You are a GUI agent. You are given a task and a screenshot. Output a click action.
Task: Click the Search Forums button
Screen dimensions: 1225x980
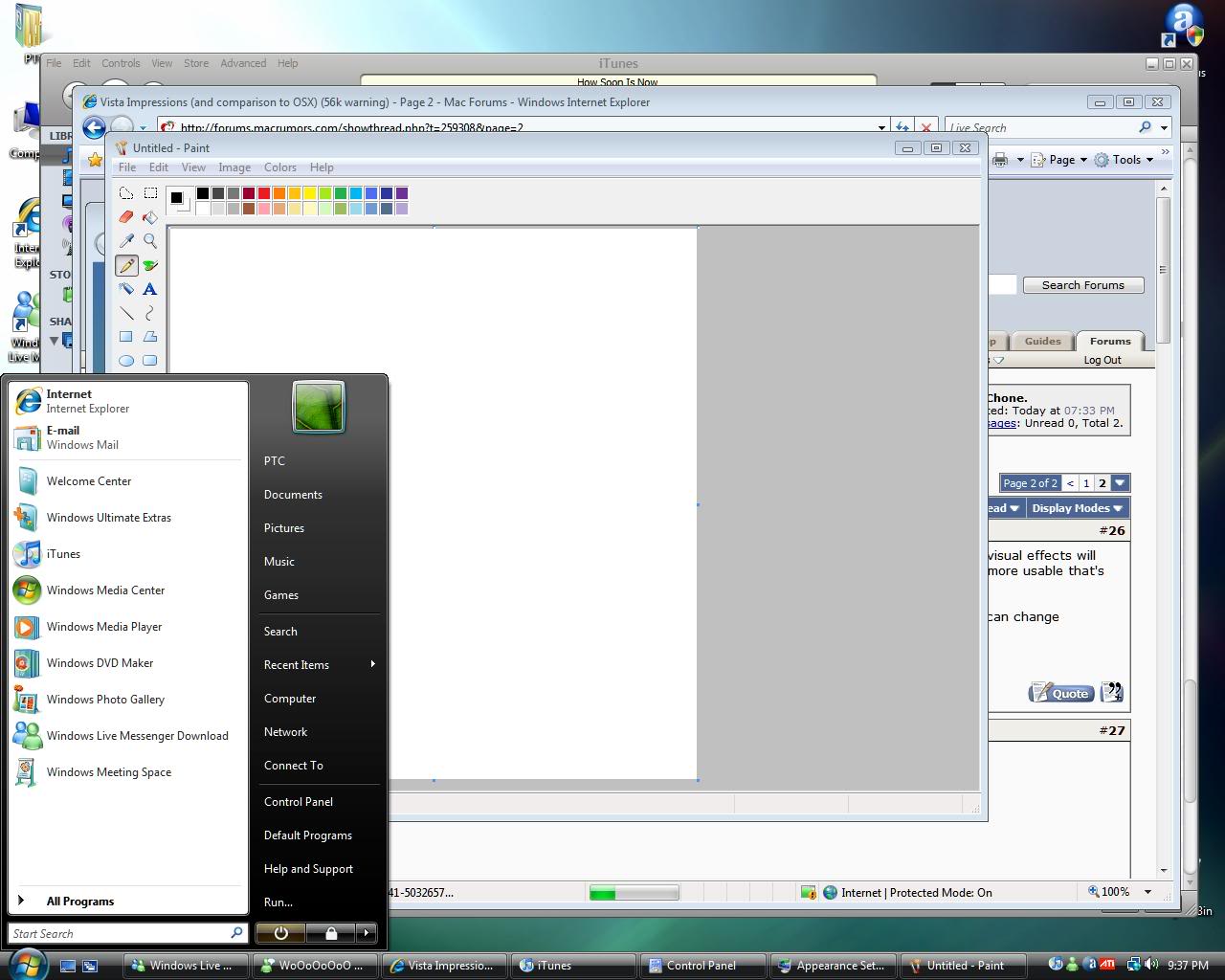1083,285
